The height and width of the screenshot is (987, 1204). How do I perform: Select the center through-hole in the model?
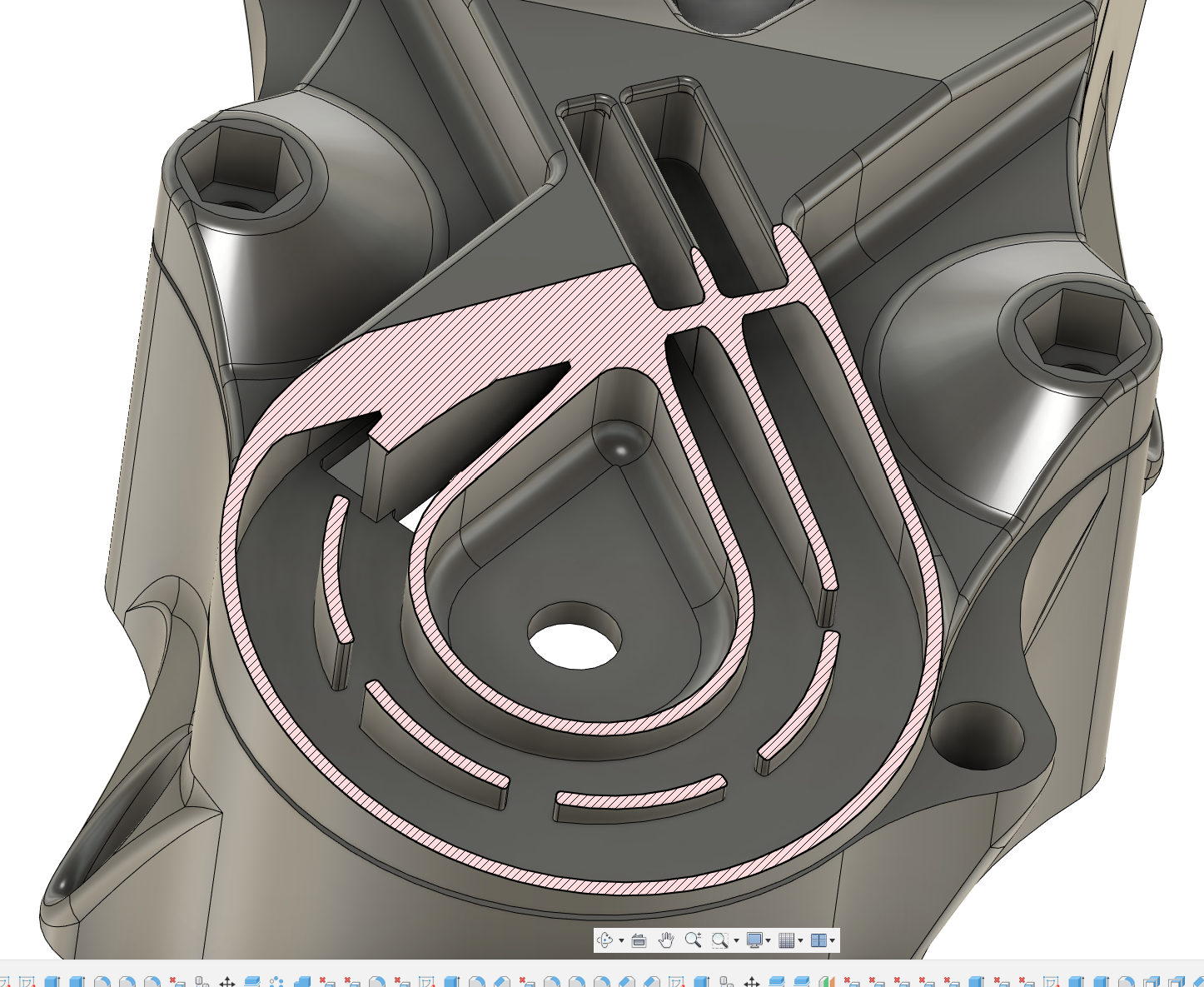tap(575, 635)
